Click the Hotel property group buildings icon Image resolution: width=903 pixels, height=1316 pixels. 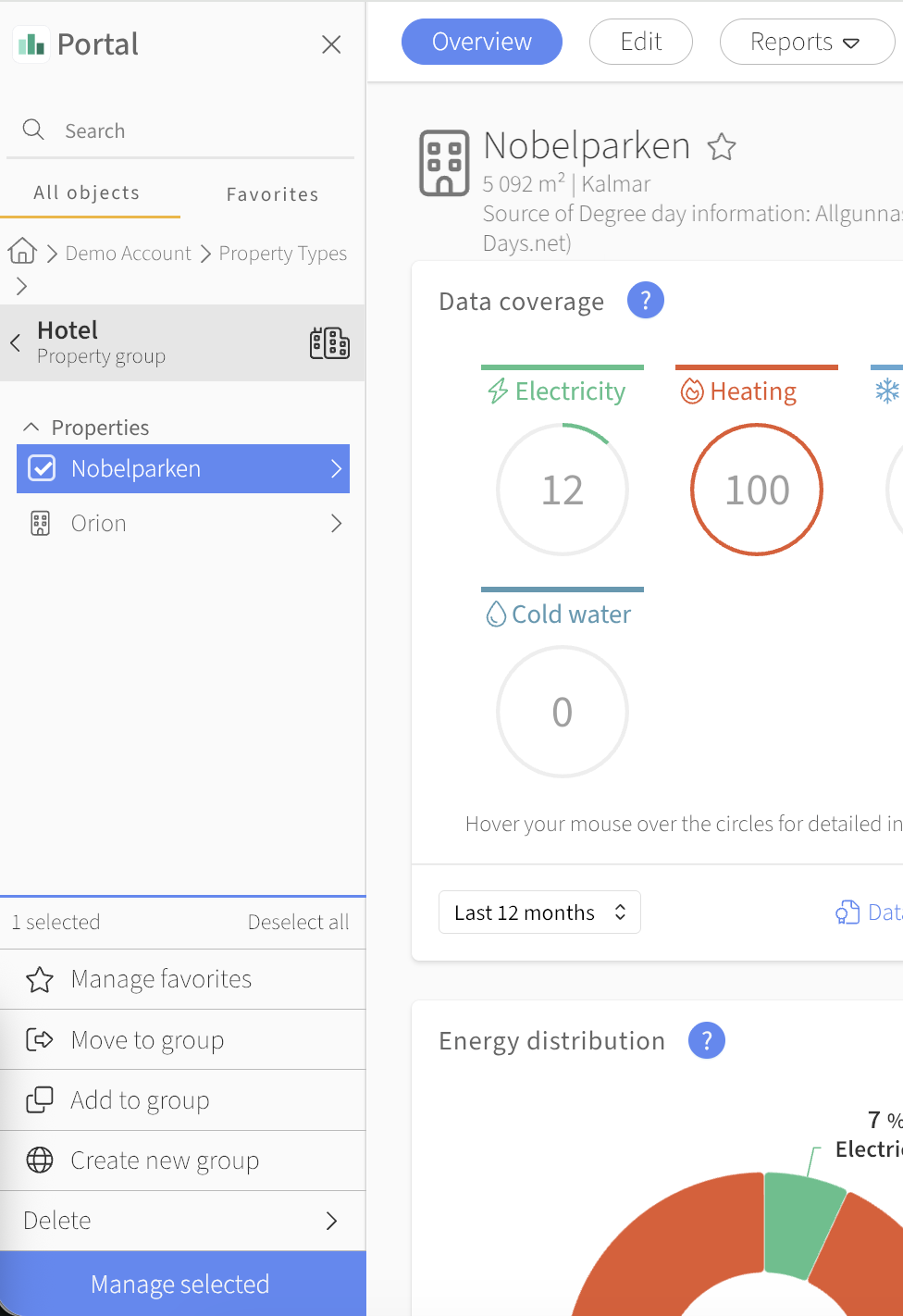329,343
